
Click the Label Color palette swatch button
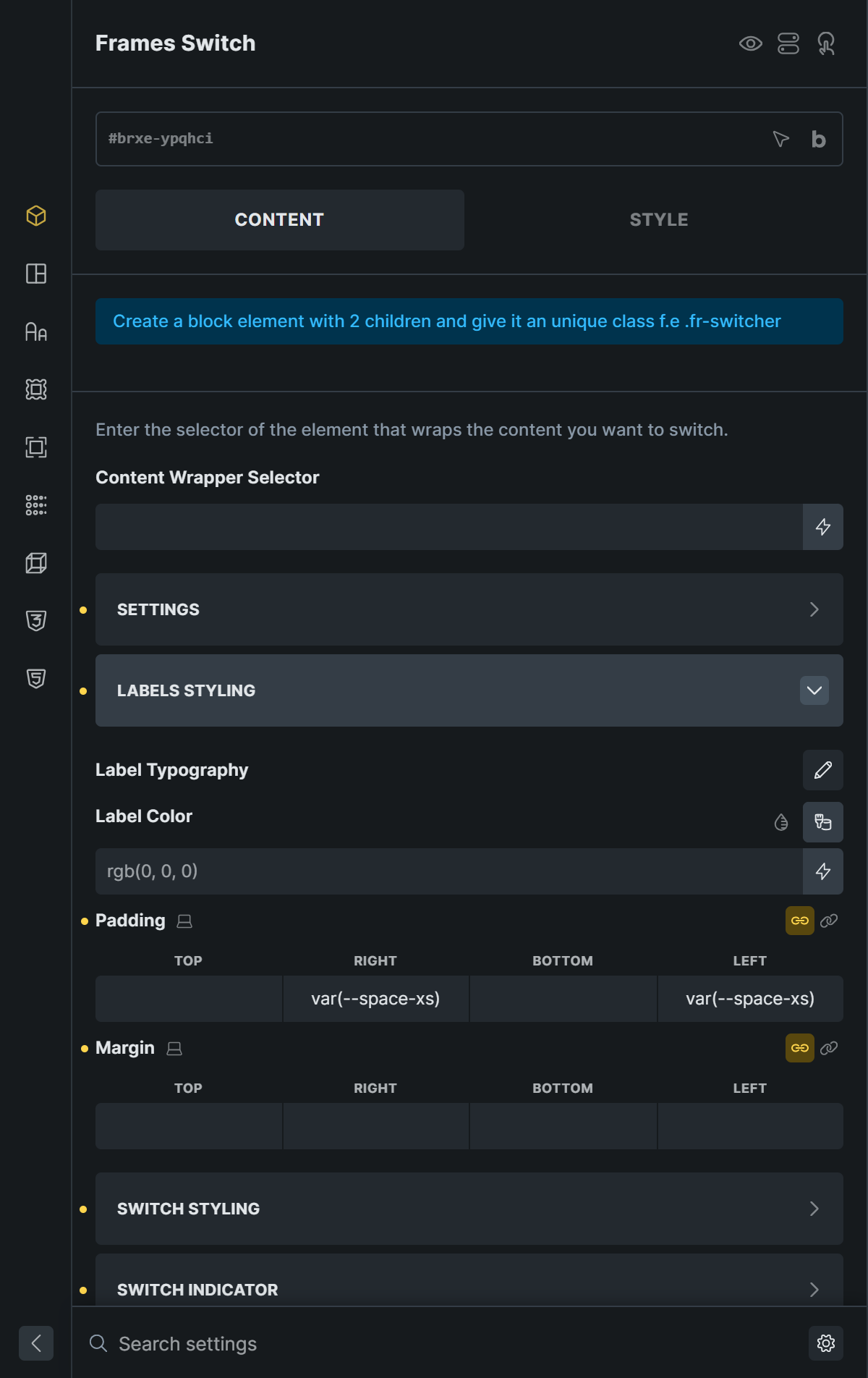pyautogui.click(x=823, y=822)
